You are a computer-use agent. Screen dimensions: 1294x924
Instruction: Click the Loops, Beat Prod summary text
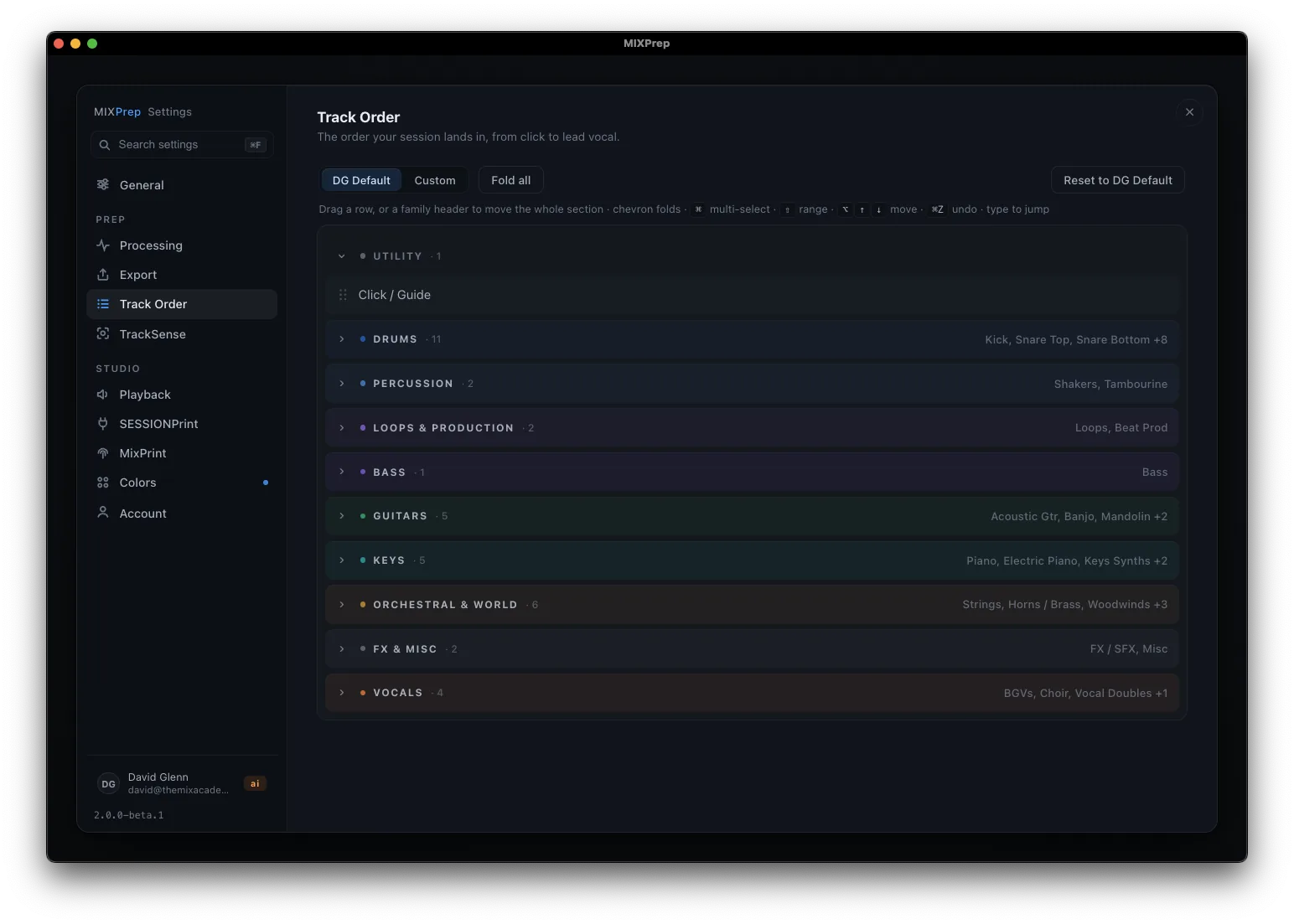(x=1121, y=428)
